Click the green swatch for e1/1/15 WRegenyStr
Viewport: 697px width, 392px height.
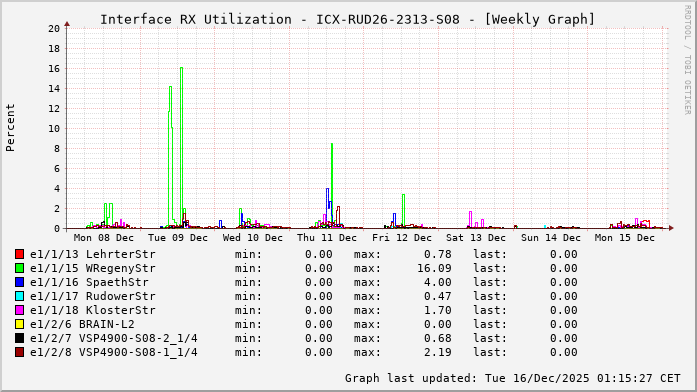click(x=19, y=268)
